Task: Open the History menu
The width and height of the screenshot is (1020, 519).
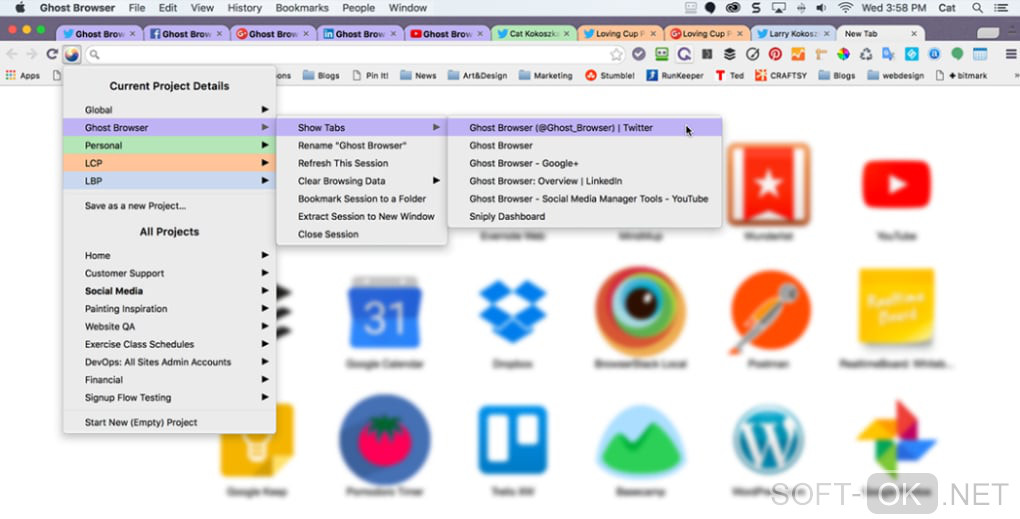Action: click(244, 8)
